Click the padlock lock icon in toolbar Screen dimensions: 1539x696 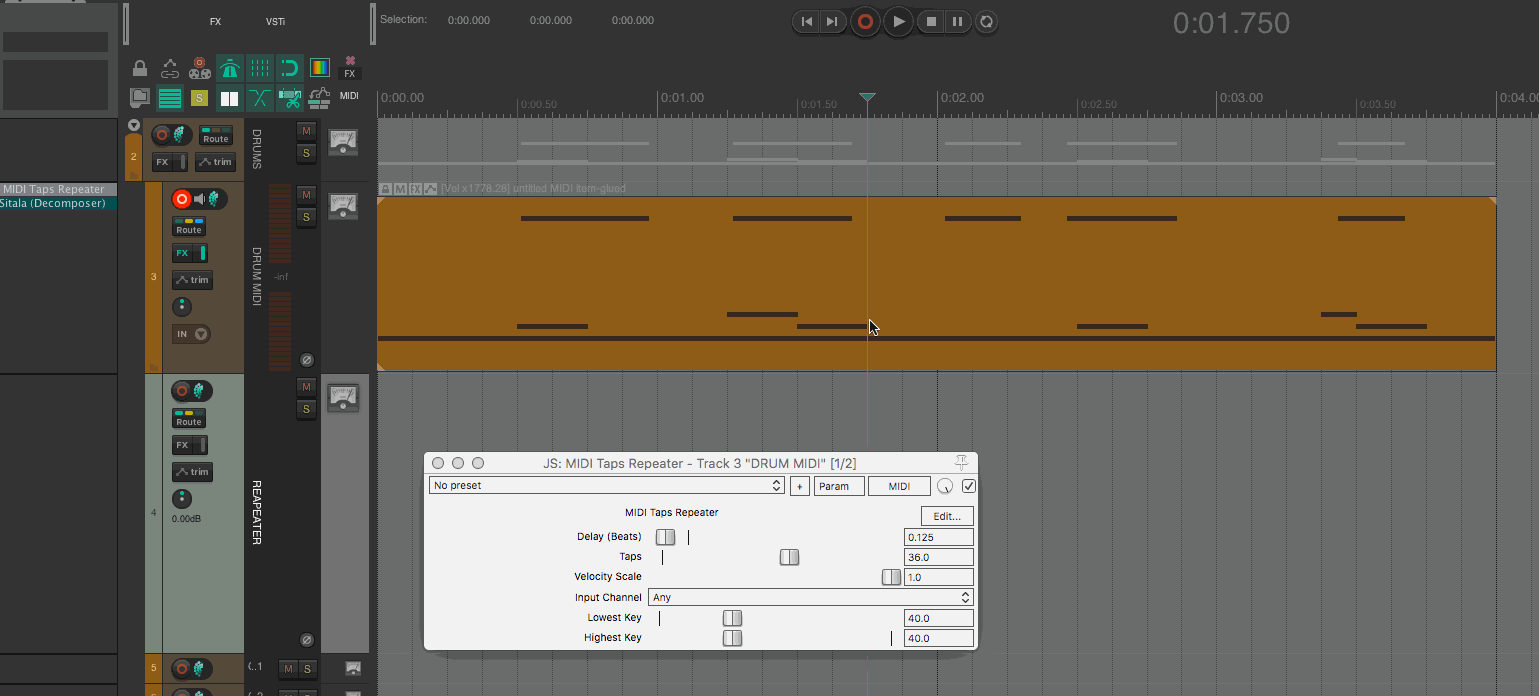[x=140, y=69]
